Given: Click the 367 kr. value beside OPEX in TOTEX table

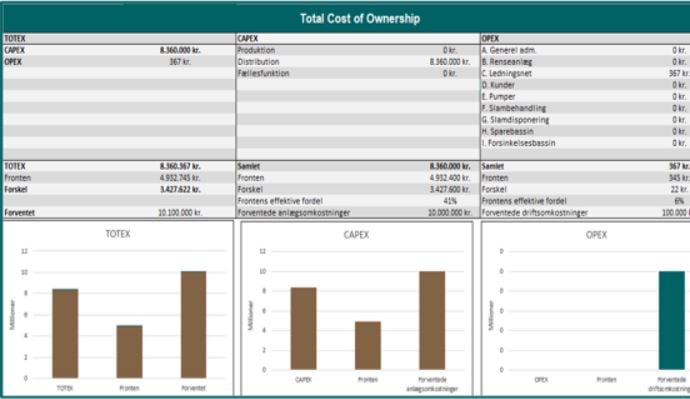Looking at the screenshot, I should [180, 62].
